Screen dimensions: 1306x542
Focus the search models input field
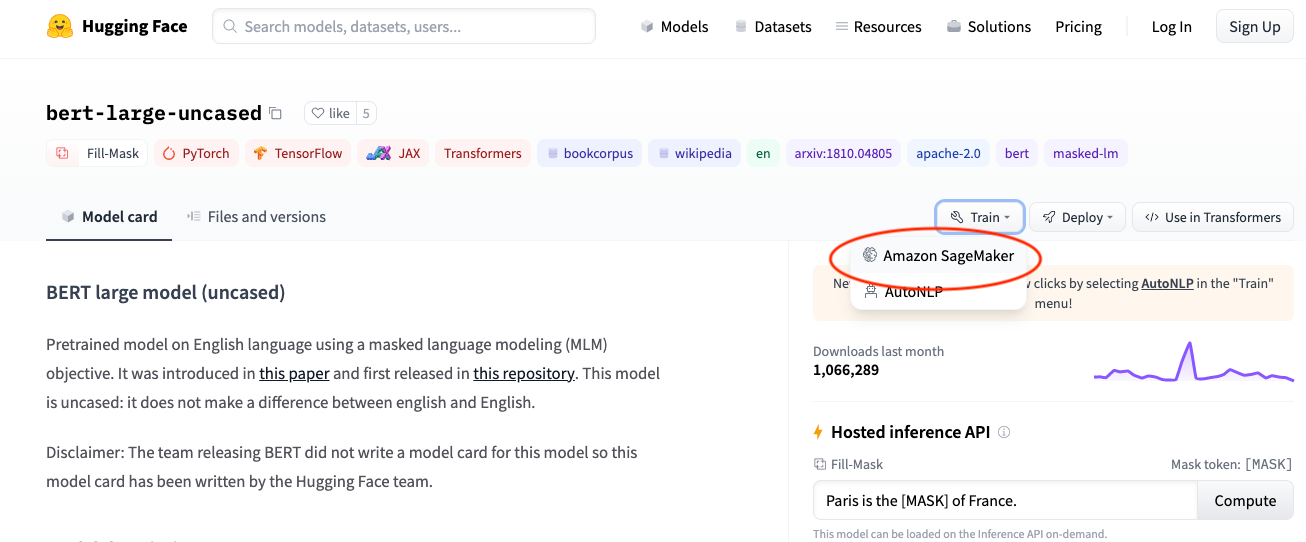[403, 27]
